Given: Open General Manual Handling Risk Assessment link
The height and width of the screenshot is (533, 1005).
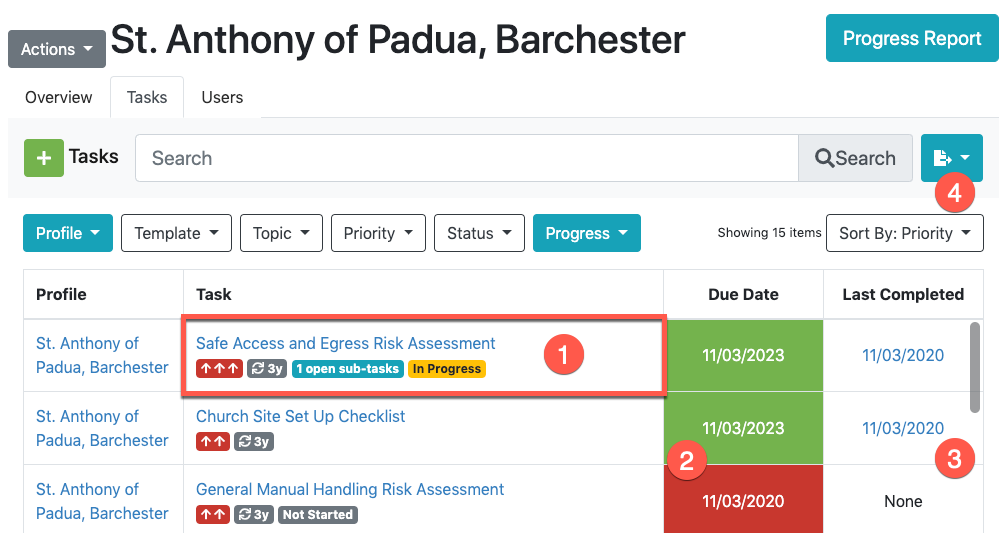Looking at the screenshot, I should tap(350, 490).
